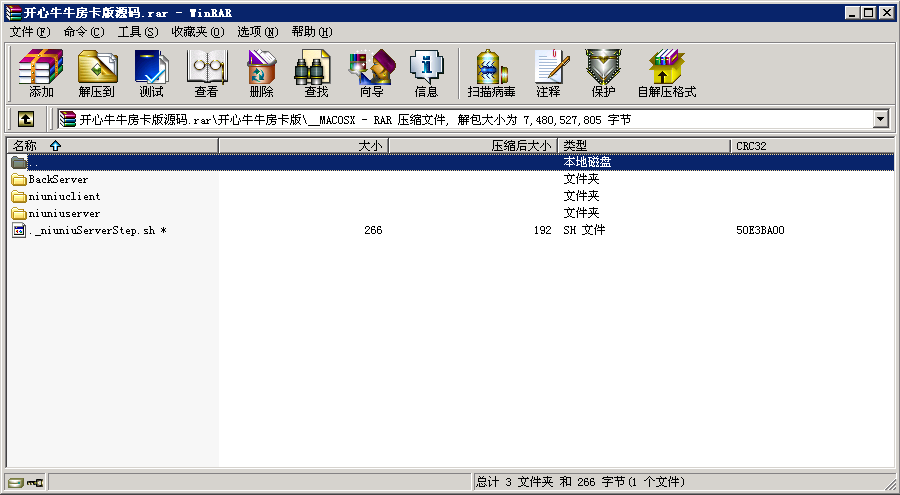Show archive Info (信息) icon
This screenshot has width=900, height=495.
tap(426, 73)
